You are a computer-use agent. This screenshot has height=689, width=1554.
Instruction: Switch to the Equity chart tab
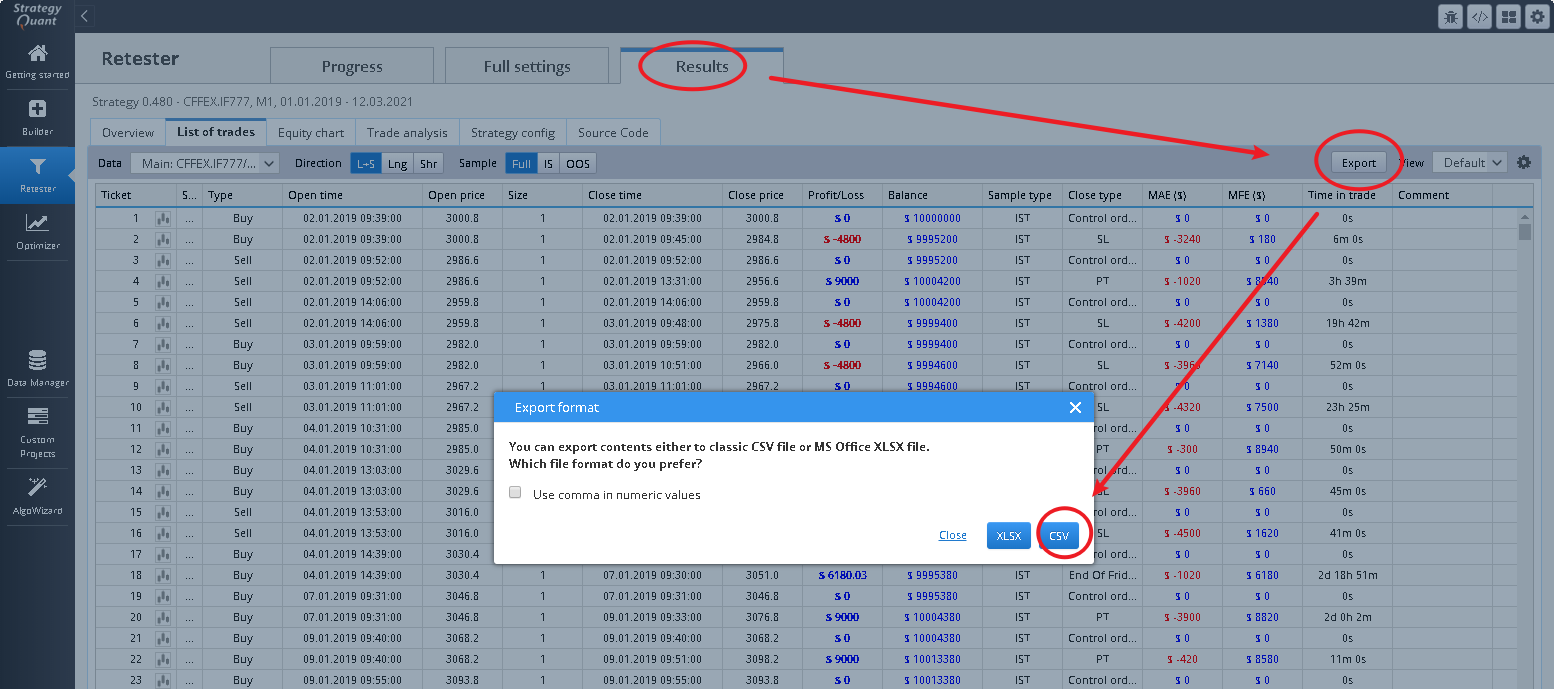tap(310, 132)
